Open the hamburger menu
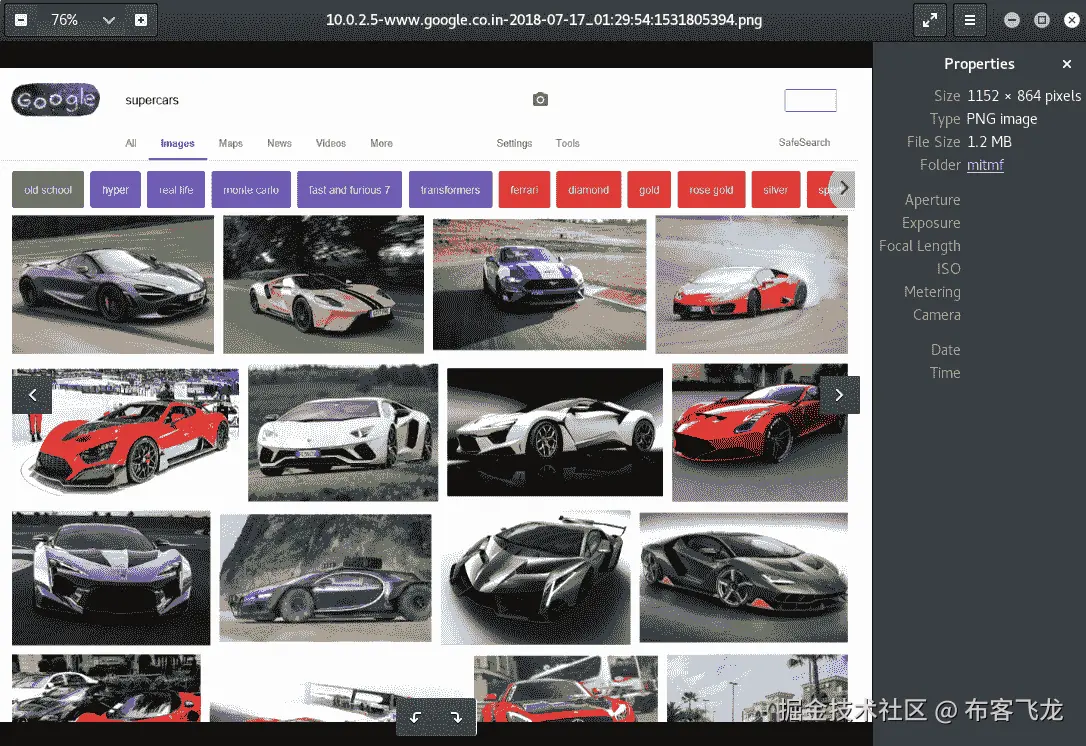1086x746 pixels. [x=970, y=20]
